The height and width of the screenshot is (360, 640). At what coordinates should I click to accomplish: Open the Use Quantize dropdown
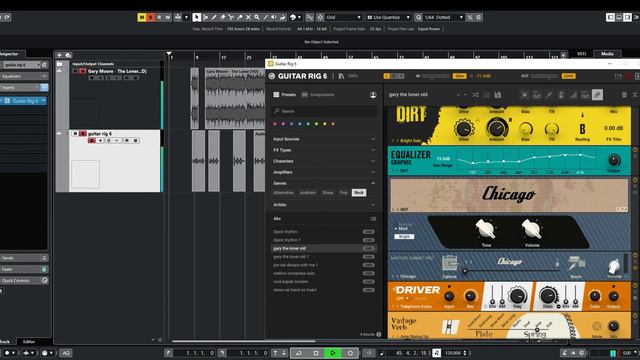(388, 17)
